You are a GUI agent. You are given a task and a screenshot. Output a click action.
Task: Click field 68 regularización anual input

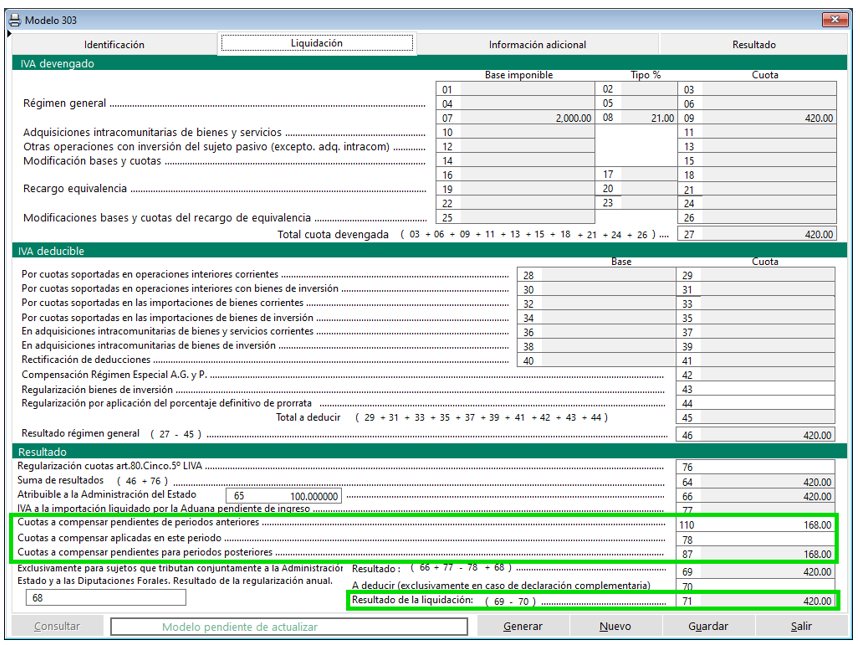pyautogui.click(x=106, y=598)
